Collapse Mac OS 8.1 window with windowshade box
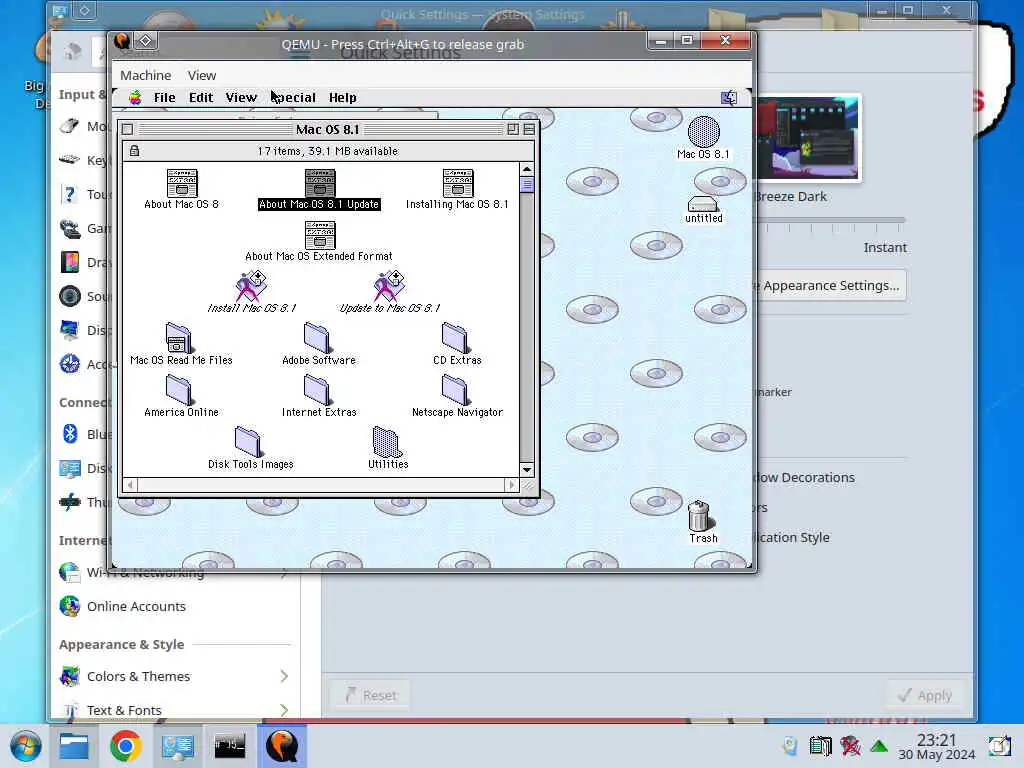1024x768 pixels. (x=529, y=129)
